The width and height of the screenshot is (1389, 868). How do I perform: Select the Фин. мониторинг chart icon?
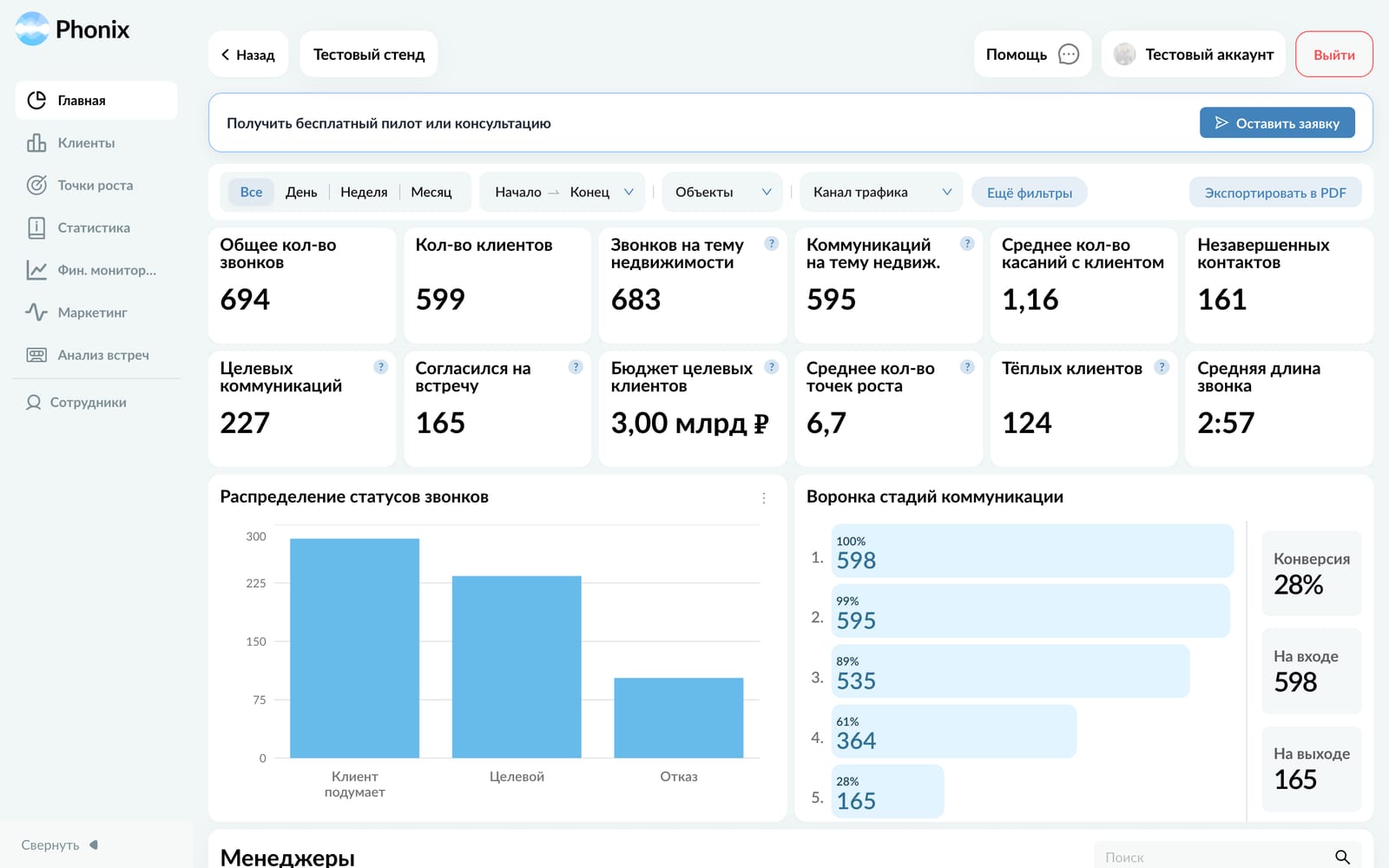(x=36, y=270)
